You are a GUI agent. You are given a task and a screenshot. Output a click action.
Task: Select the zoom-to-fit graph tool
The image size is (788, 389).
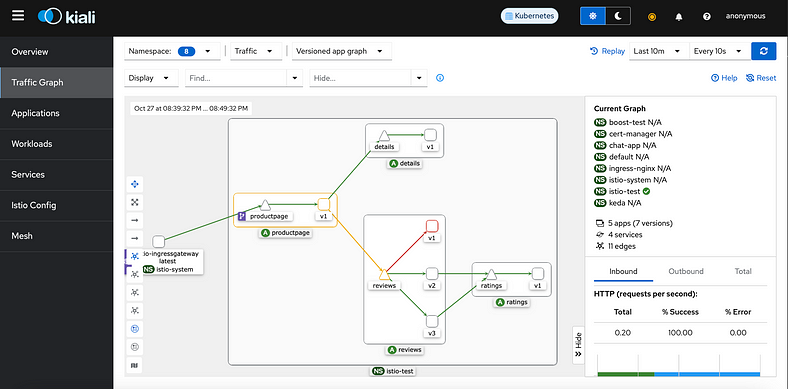pyautogui.click(x=134, y=202)
